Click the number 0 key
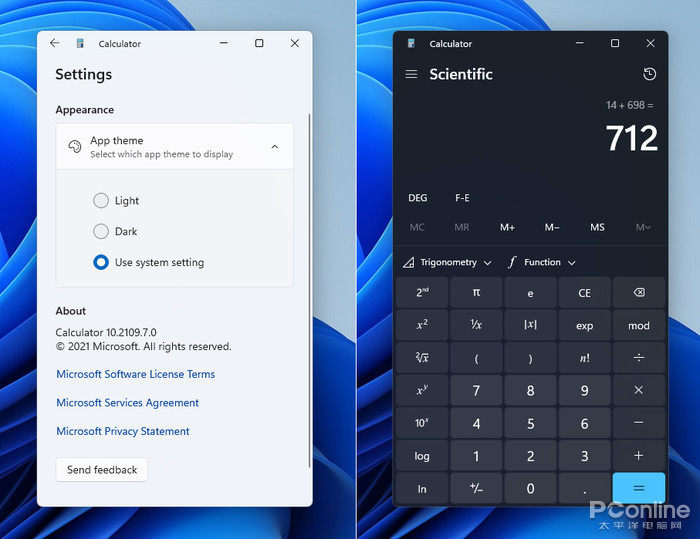The image size is (700, 539). (530, 488)
